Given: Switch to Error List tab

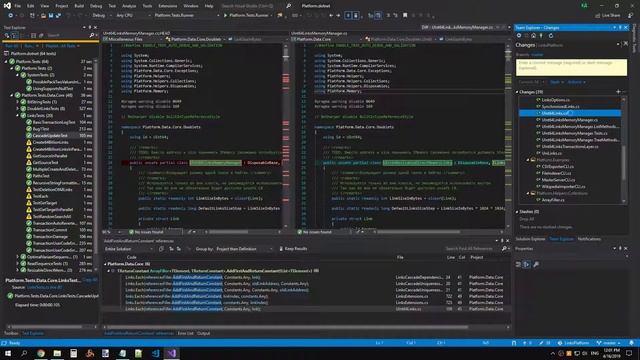Looking at the screenshot, I should click(x=185, y=333).
